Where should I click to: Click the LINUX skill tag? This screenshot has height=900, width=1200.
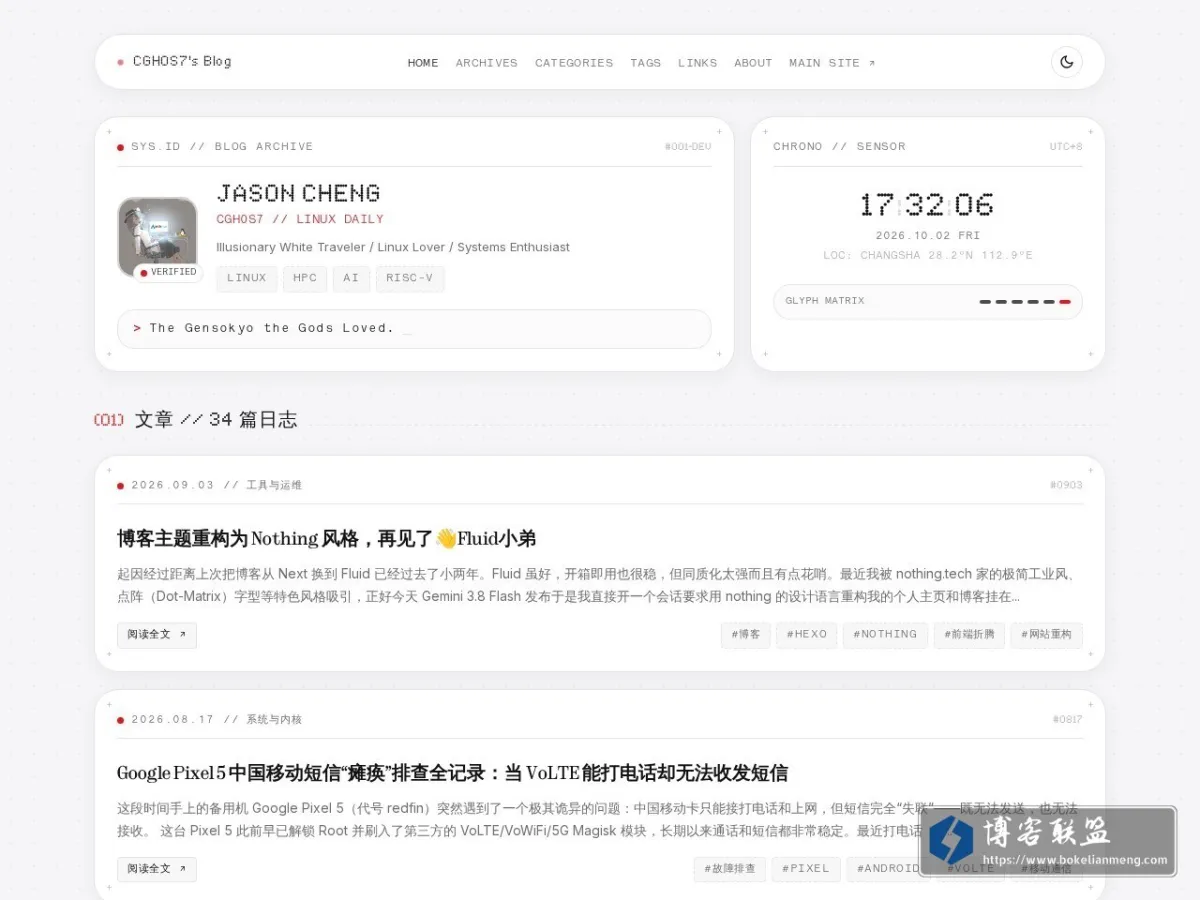(x=246, y=278)
